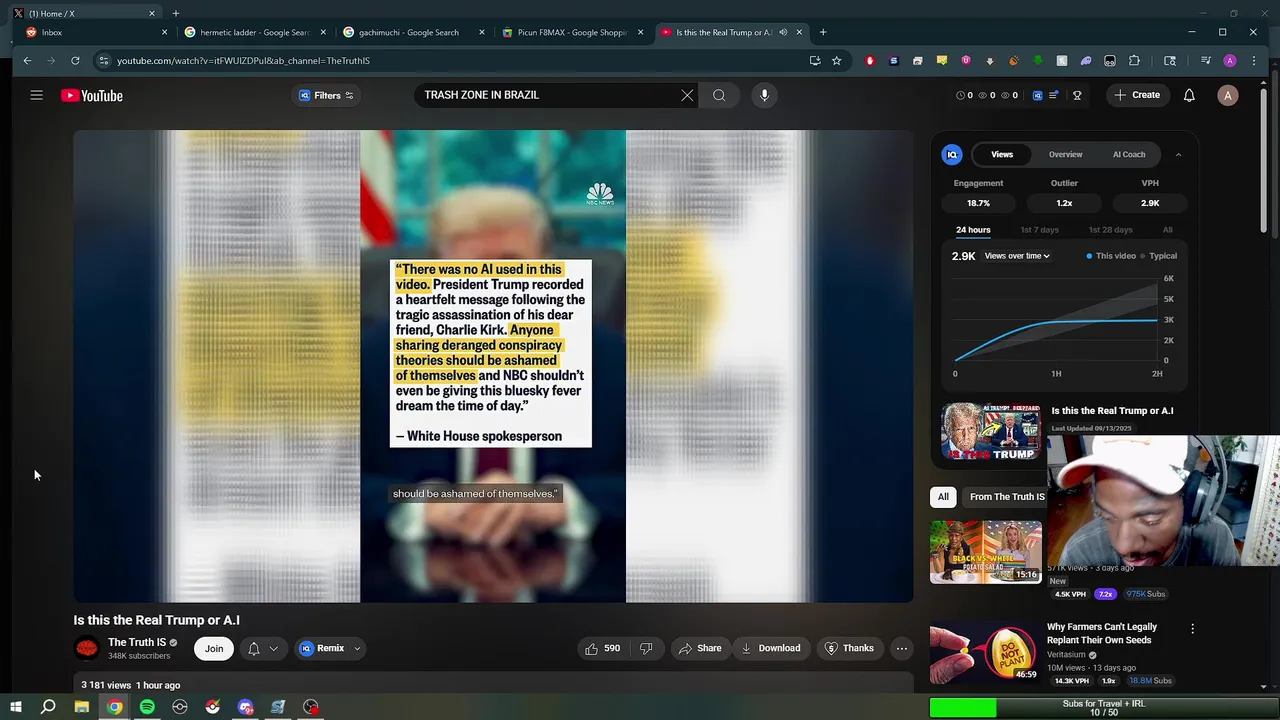Open Chrome three-dot menu

point(1254,60)
